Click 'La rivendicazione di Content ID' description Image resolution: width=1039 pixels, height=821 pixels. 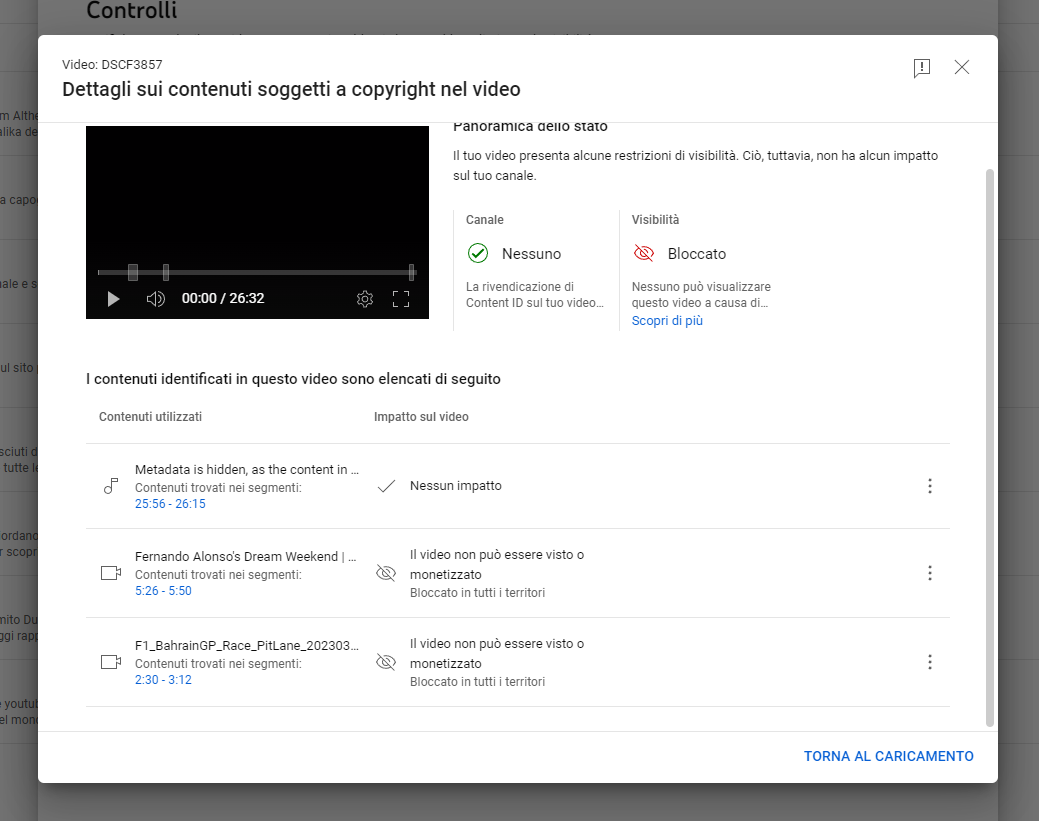pos(535,295)
